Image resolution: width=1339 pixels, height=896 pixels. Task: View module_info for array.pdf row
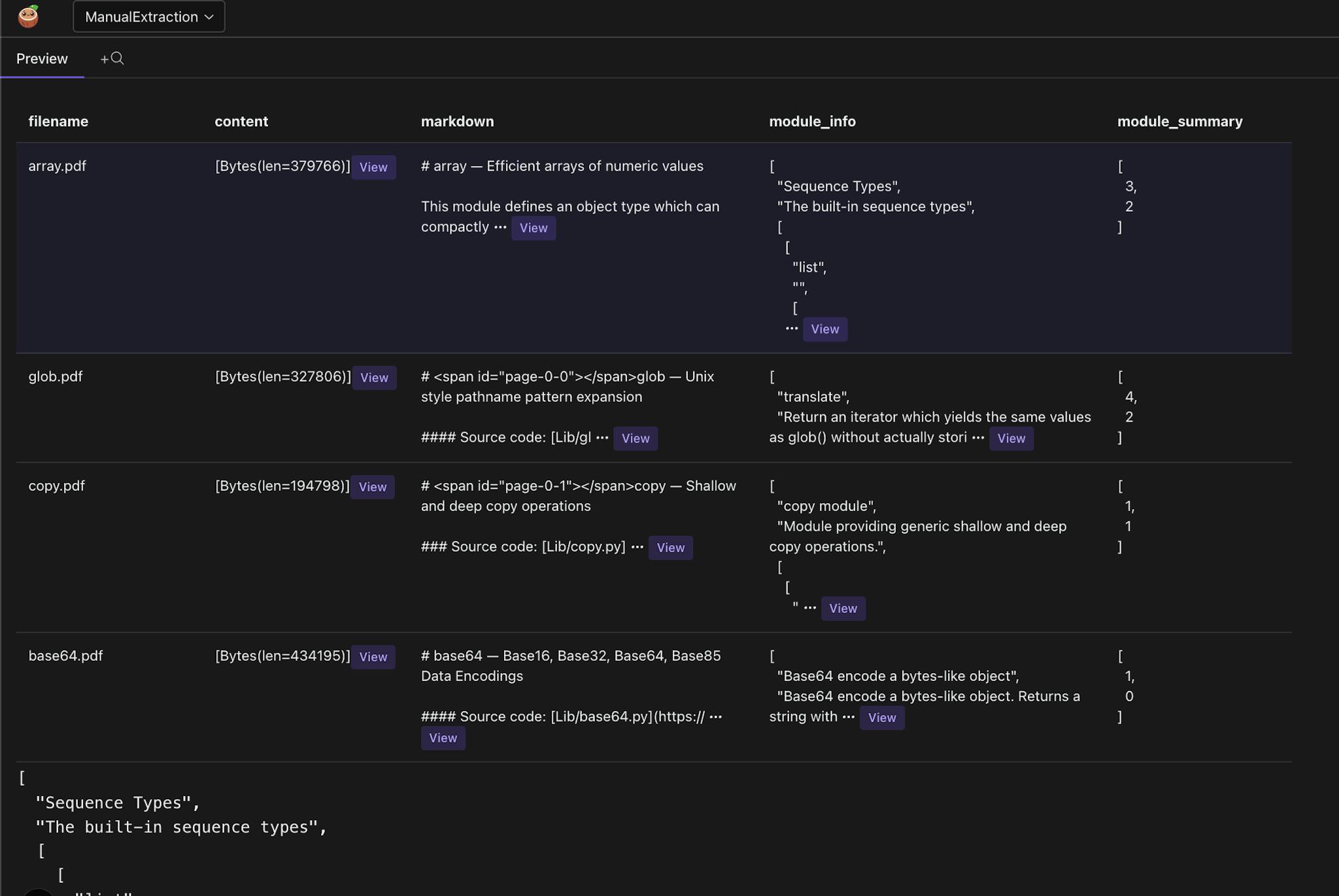(824, 329)
